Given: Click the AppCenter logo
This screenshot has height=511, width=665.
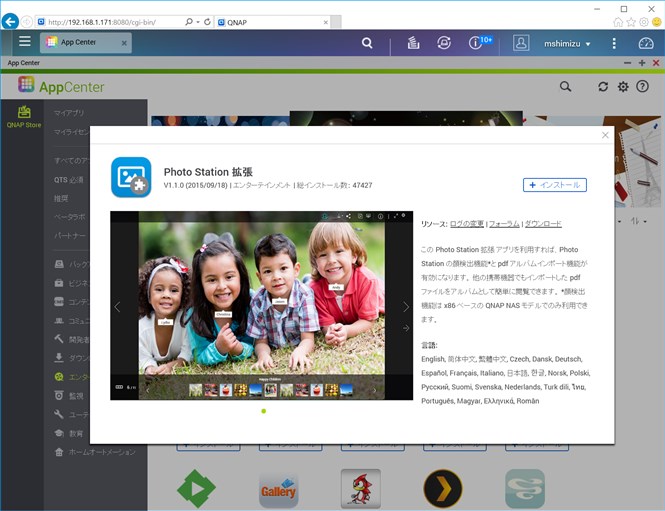Looking at the screenshot, I should (x=61, y=86).
